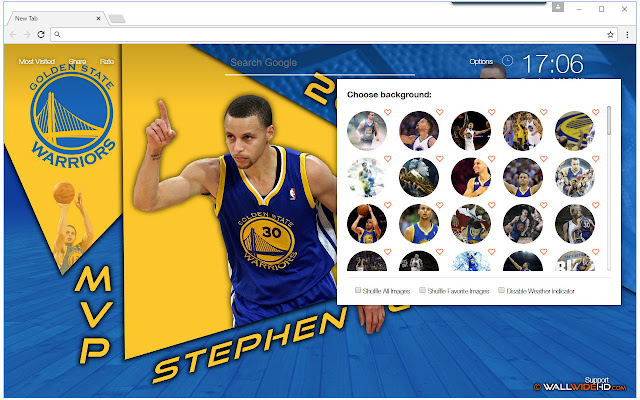Favorite the fifth background in row two
Viewport: 640px width, 400px height.
(x=596, y=158)
